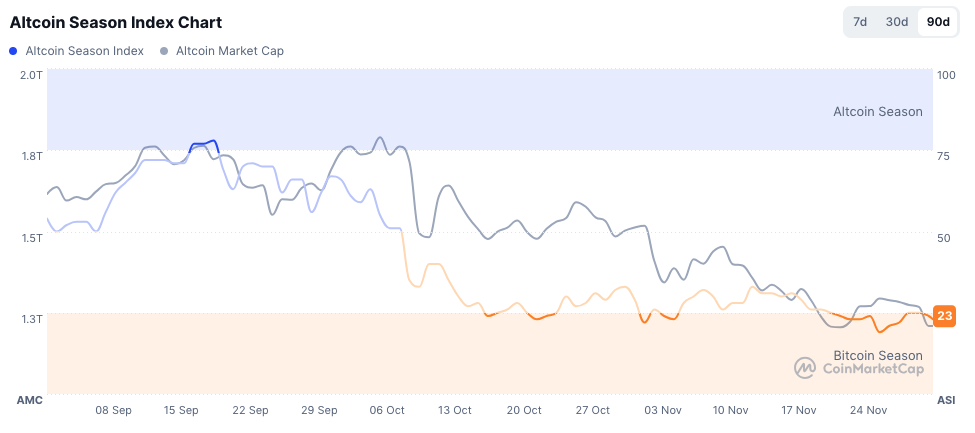Select the 08 Sep date marker
This screenshot has height=433, width=975.
[x=114, y=410]
